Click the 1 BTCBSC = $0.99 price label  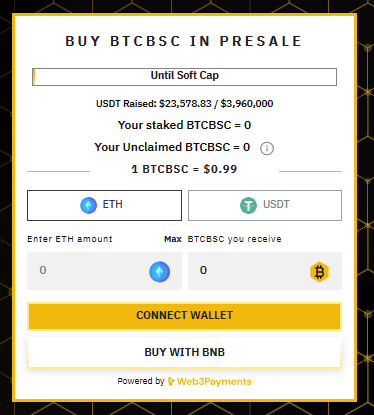[184, 169]
